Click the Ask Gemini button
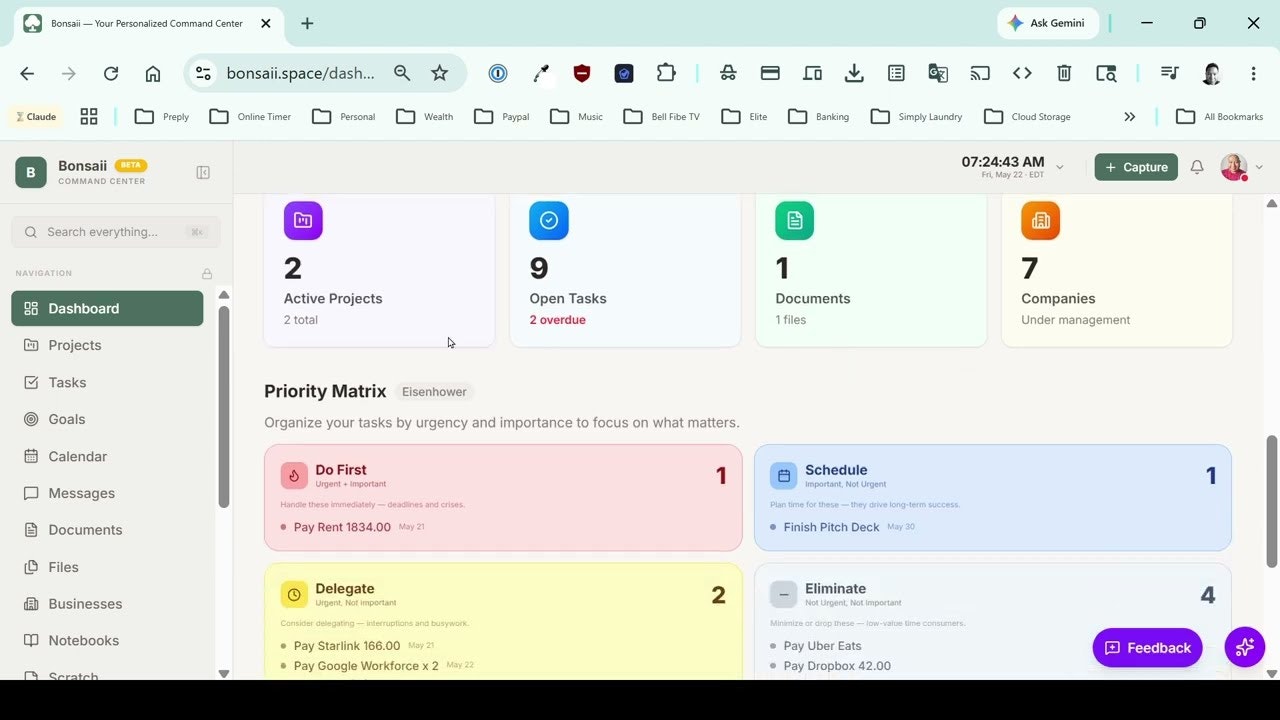This screenshot has height=720, width=1280. [1047, 23]
